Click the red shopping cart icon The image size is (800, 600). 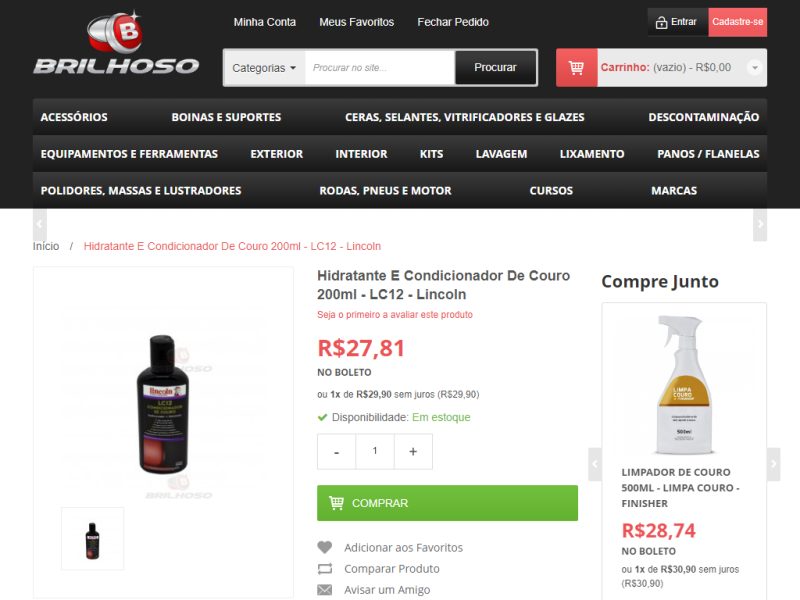click(577, 67)
